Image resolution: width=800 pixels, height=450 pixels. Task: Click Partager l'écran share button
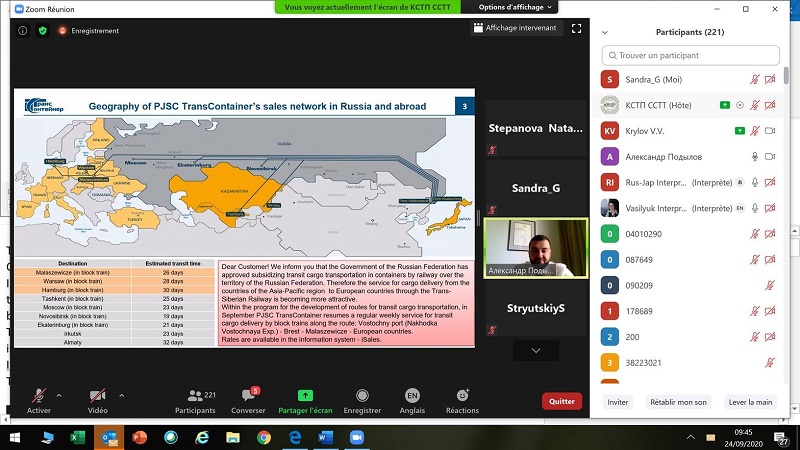pos(305,401)
